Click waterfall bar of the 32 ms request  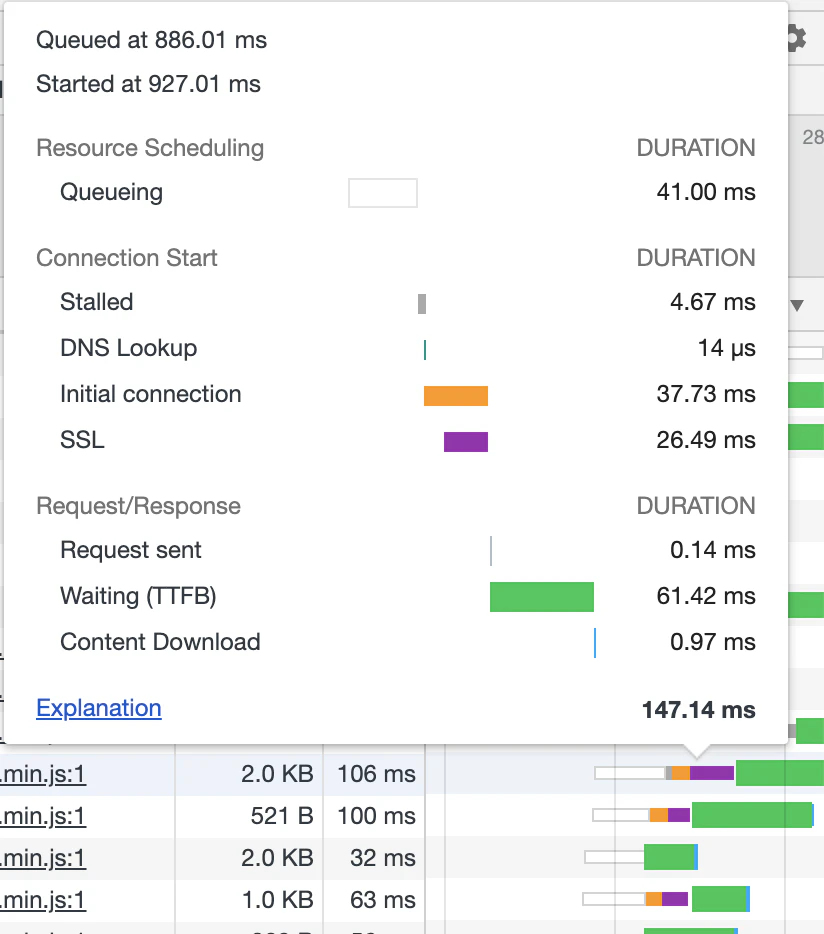pos(641,857)
